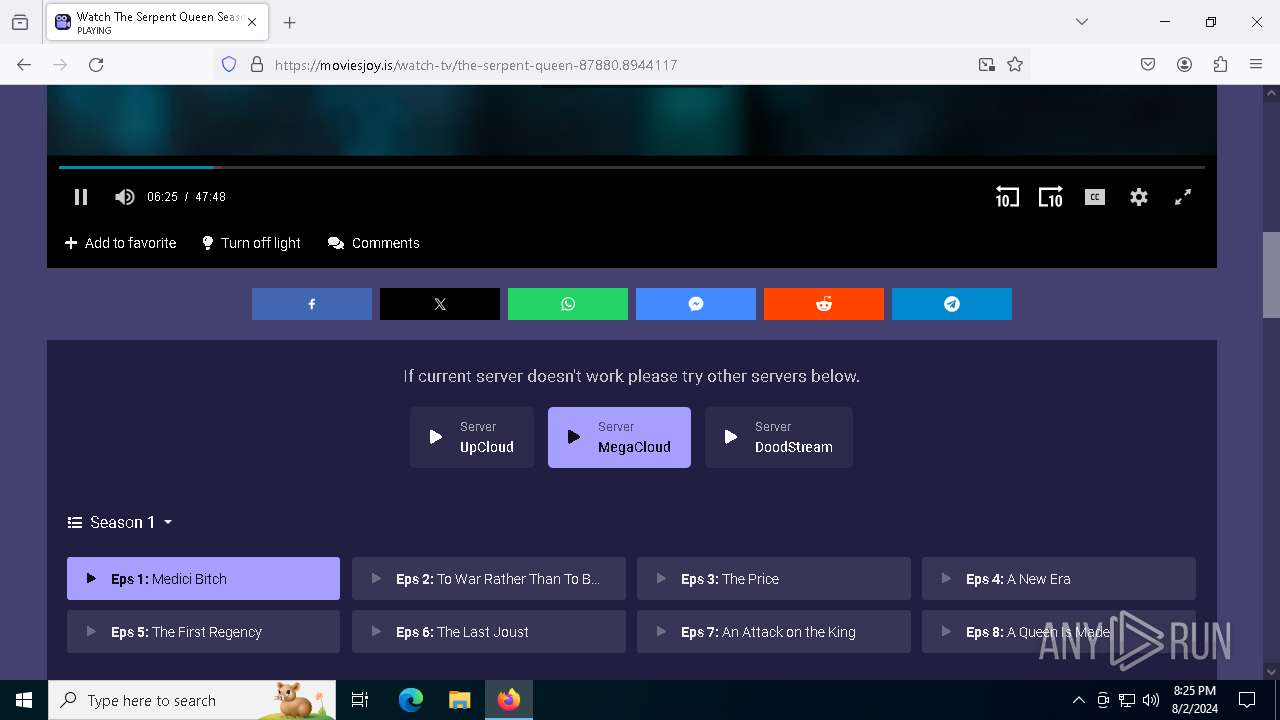Share on Facebook
Image resolution: width=1280 pixels, height=720 pixels.
pyautogui.click(x=312, y=304)
